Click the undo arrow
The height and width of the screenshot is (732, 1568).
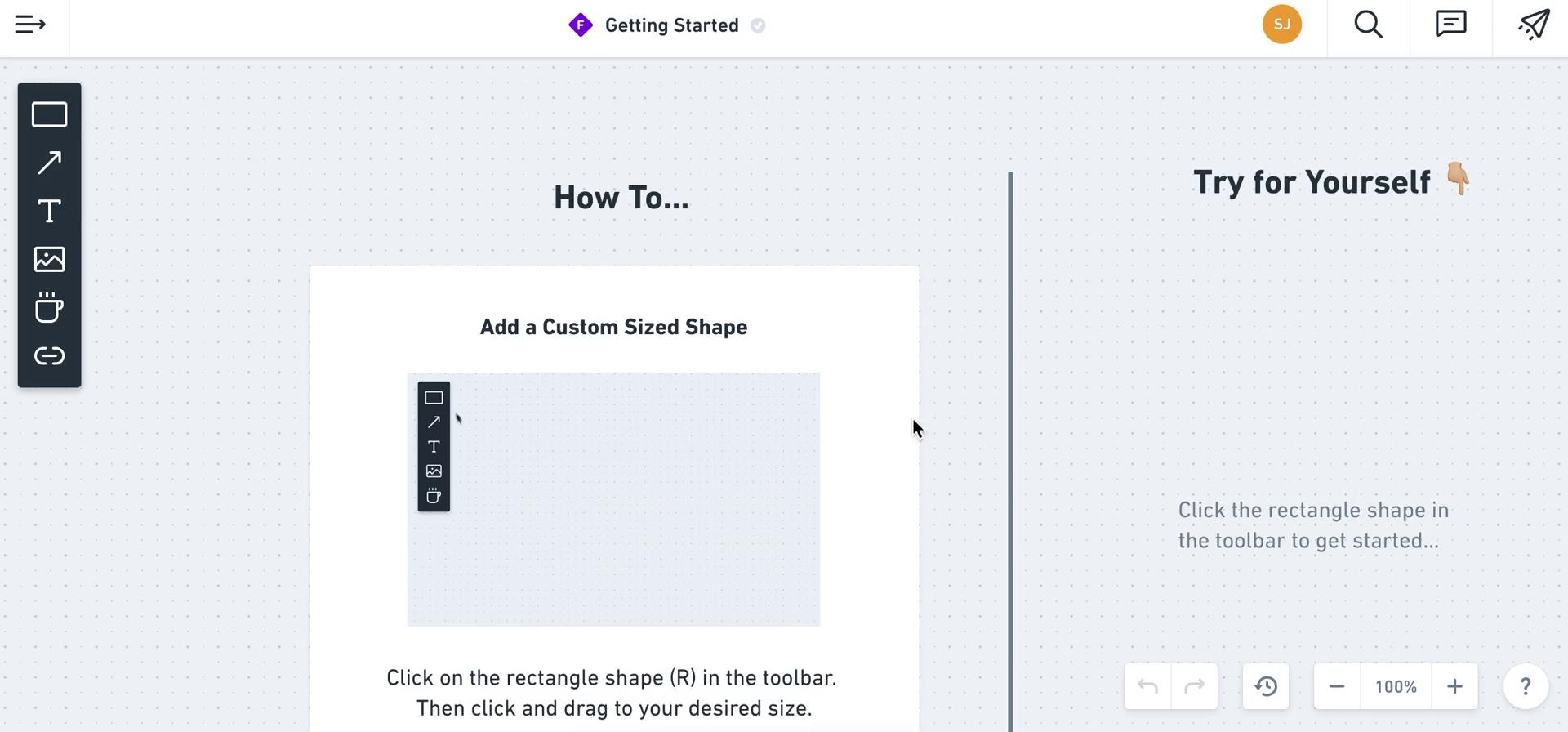(x=1147, y=686)
